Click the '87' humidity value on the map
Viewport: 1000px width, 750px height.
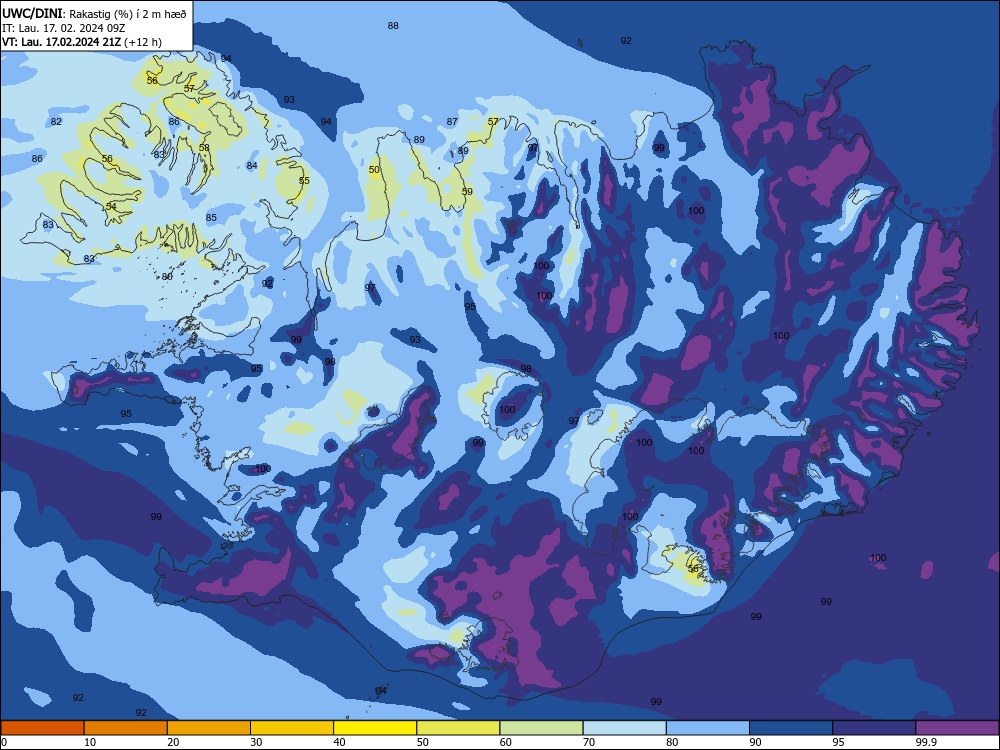tap(452, 122)
